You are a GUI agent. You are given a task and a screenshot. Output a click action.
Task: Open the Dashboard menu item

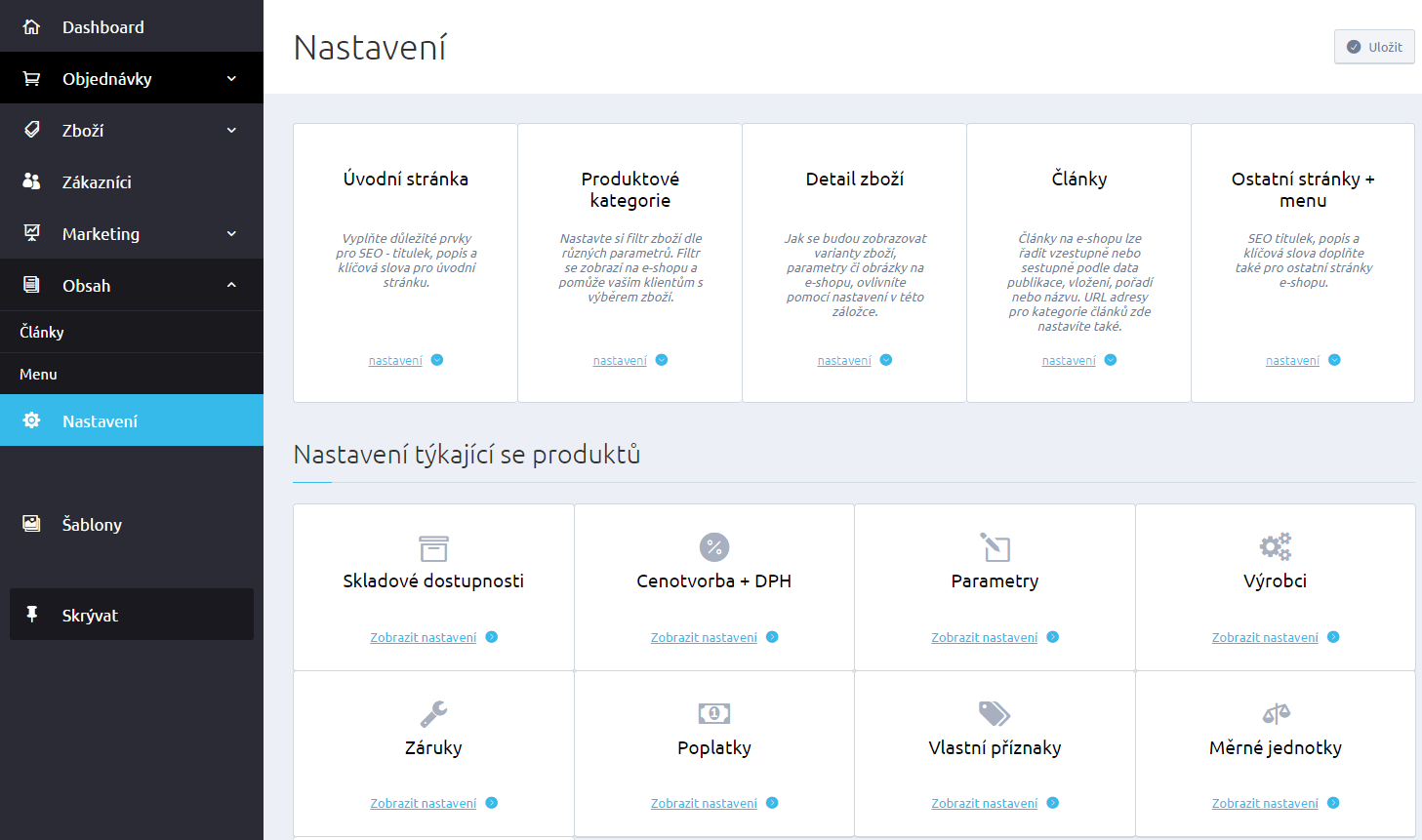click(132, 26)
